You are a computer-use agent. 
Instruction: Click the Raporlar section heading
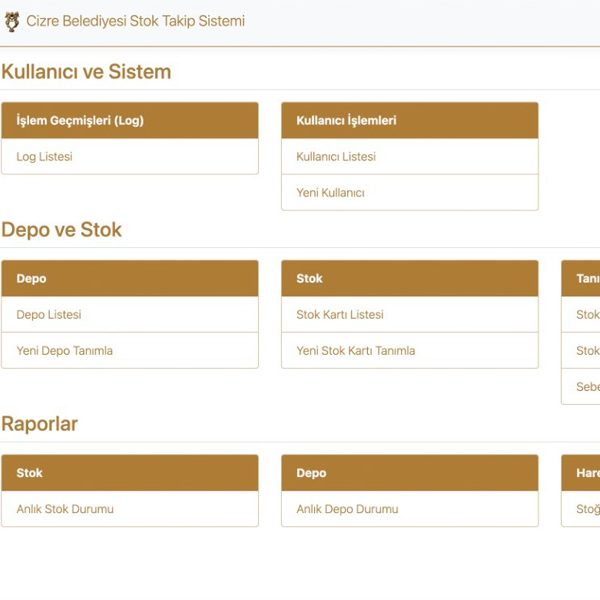[x=40, y=424]
